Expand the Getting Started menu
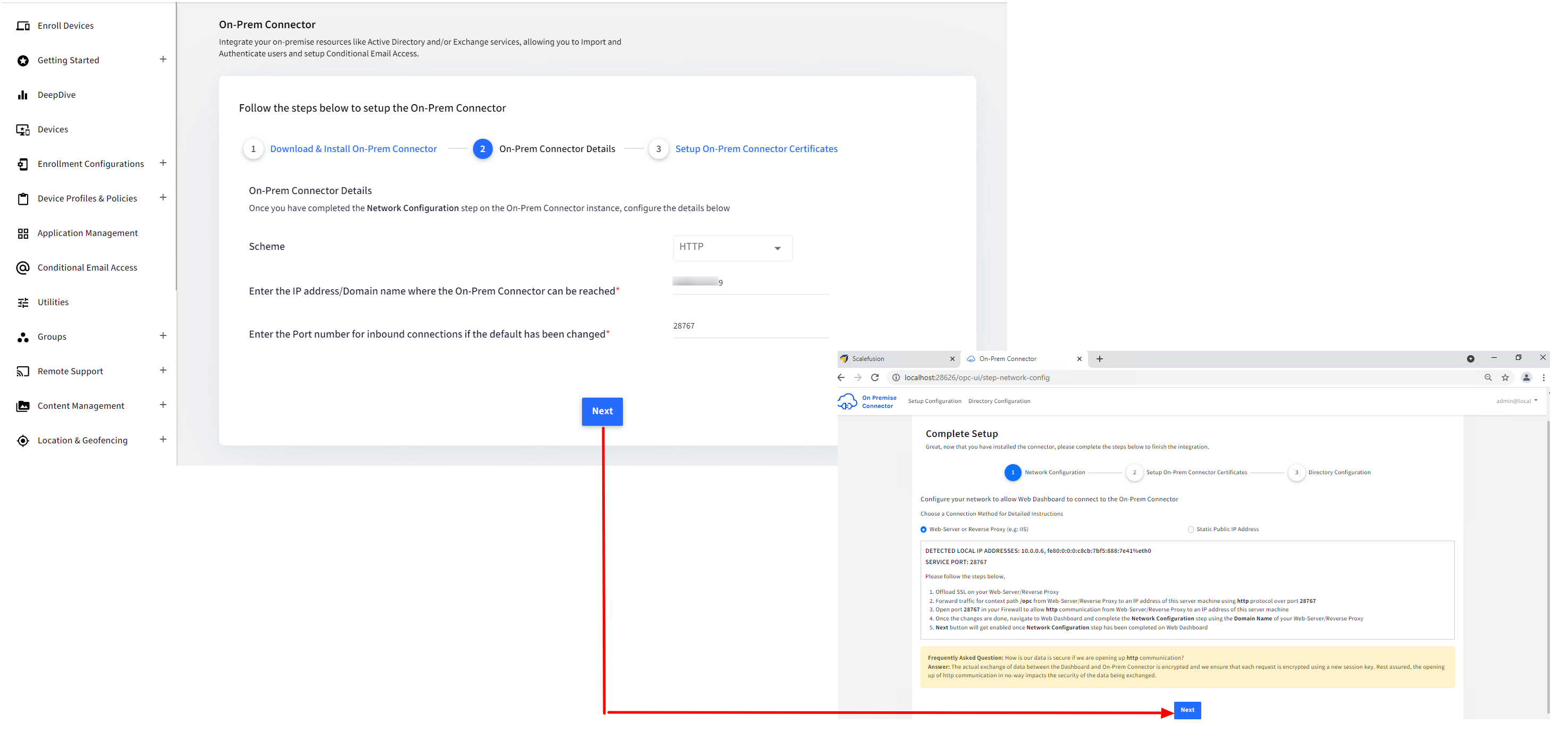This screenshot has width=1568, height=740. [163, 60]
